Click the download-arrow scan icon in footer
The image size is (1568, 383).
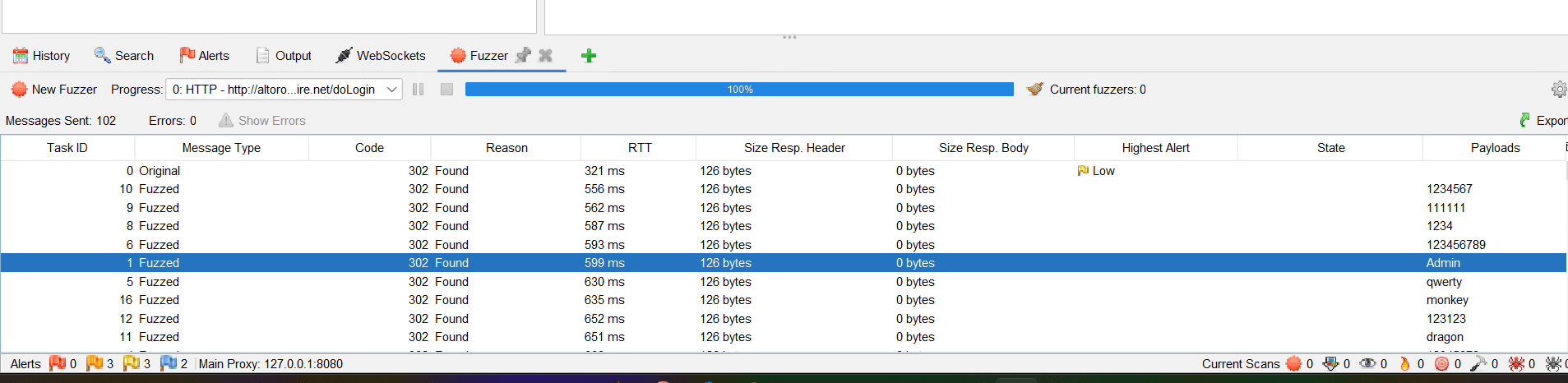[x=1330, y=363]
